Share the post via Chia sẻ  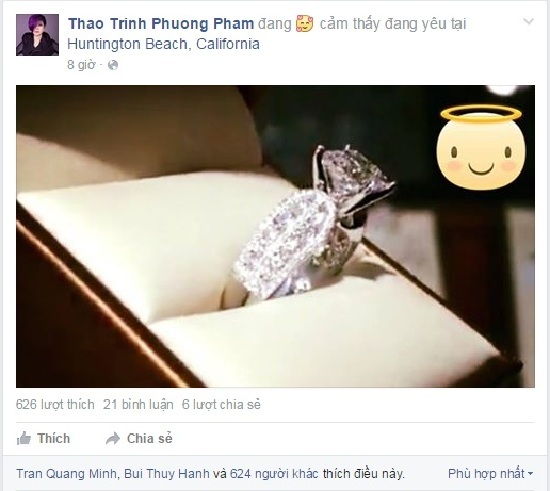coord(139,438)
